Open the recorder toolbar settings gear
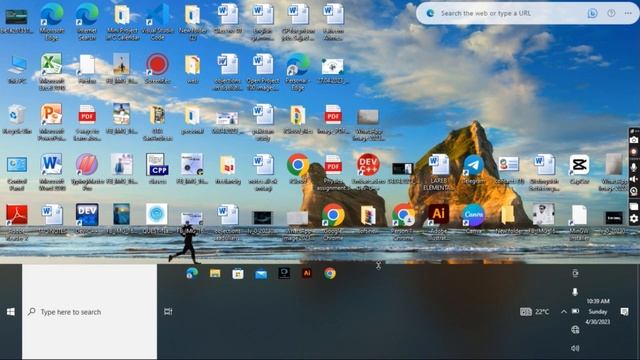The image size is (640, 360). pos(634,219)
